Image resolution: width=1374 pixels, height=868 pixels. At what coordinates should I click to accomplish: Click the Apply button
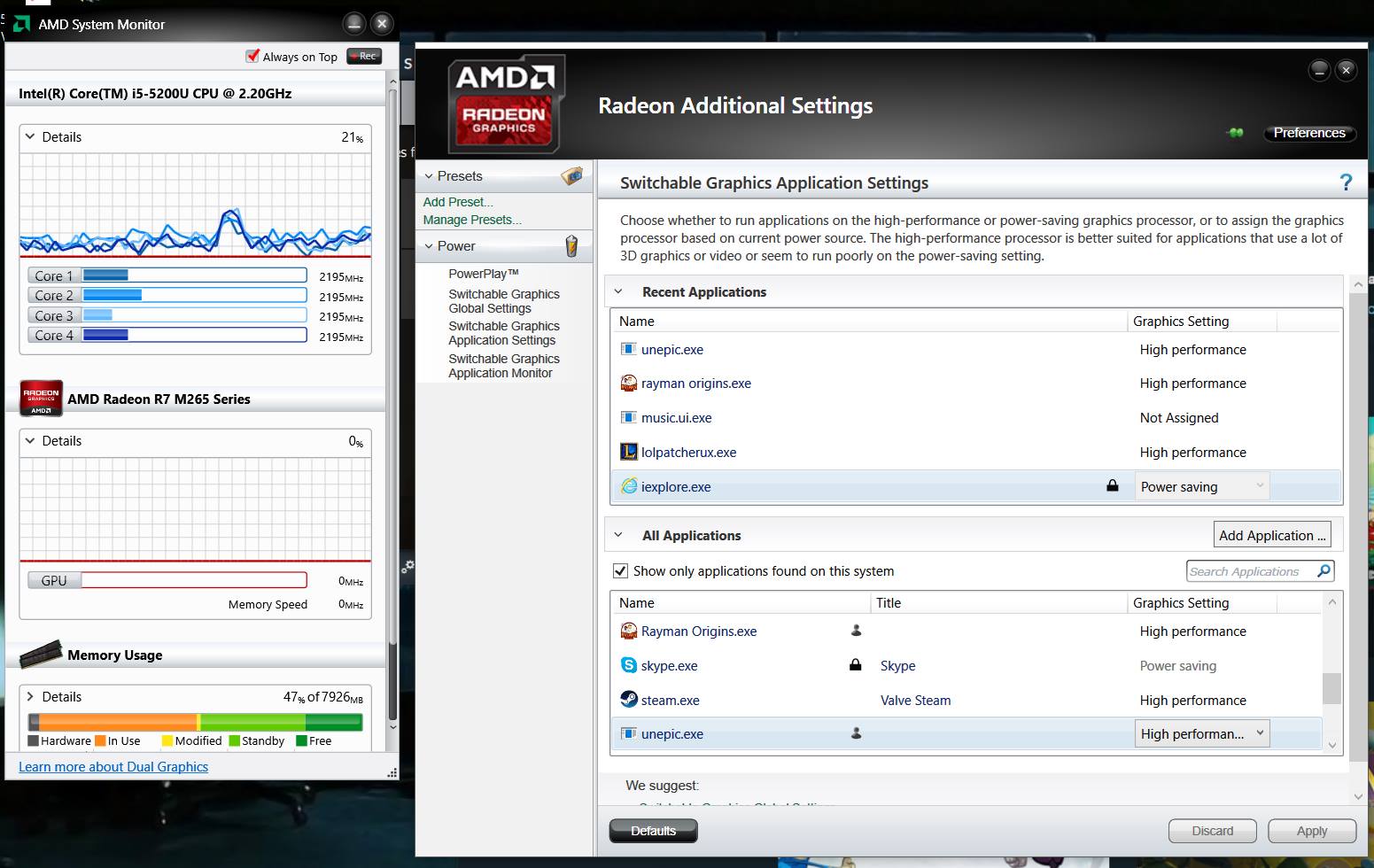point(1312,831)
